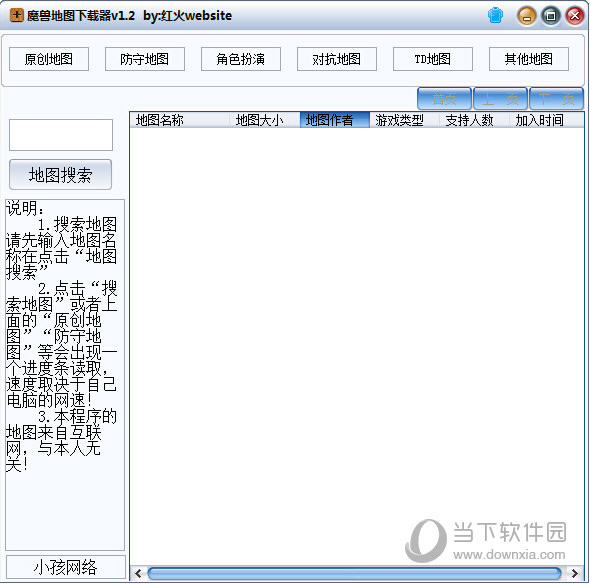Go to 首页 first page
This screenshot has height=584, width=590.
tap(444, 99)
